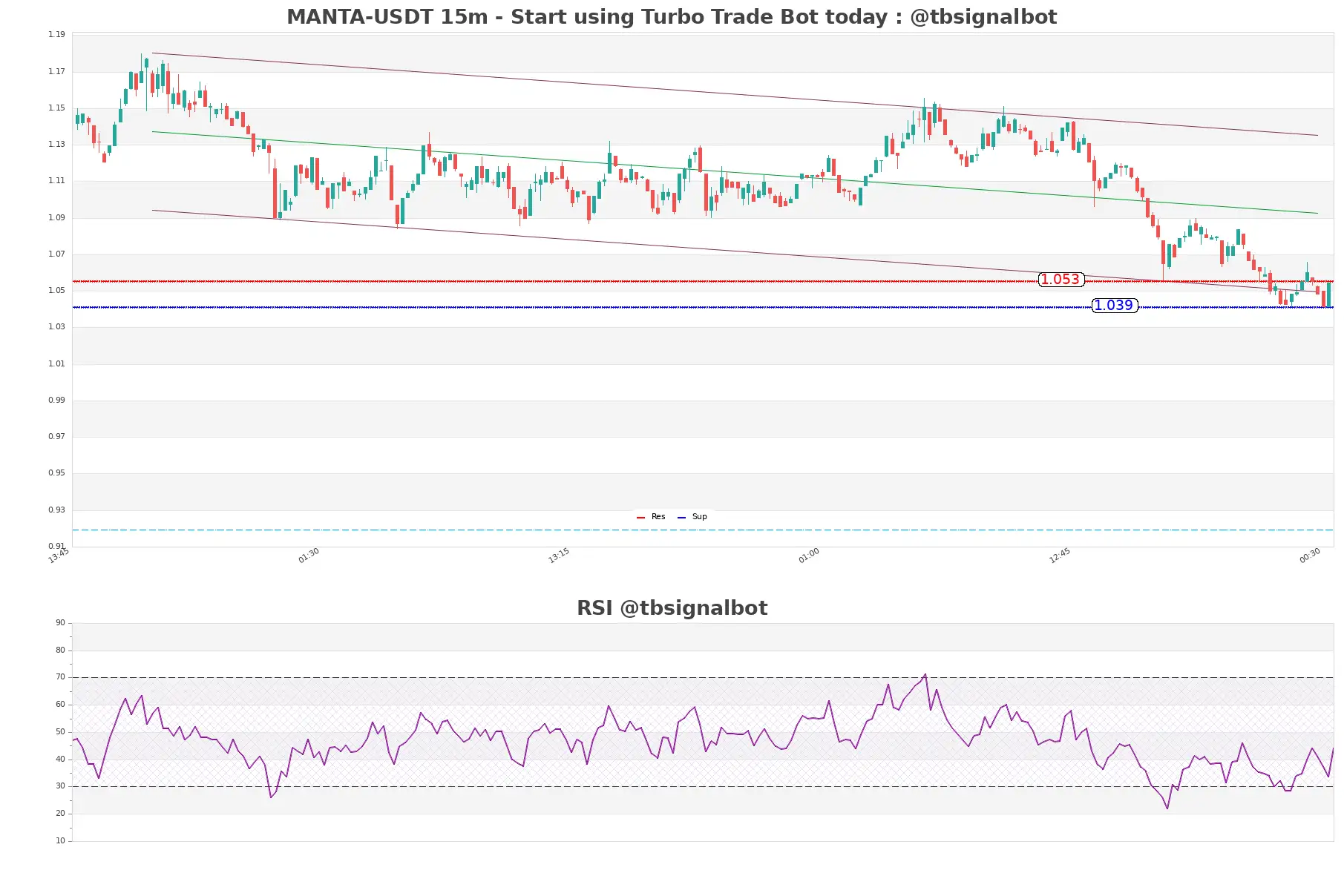Screen dimensions: 1344x896
Task: Click the 1.15 price axis label
Action: (56, 108)
